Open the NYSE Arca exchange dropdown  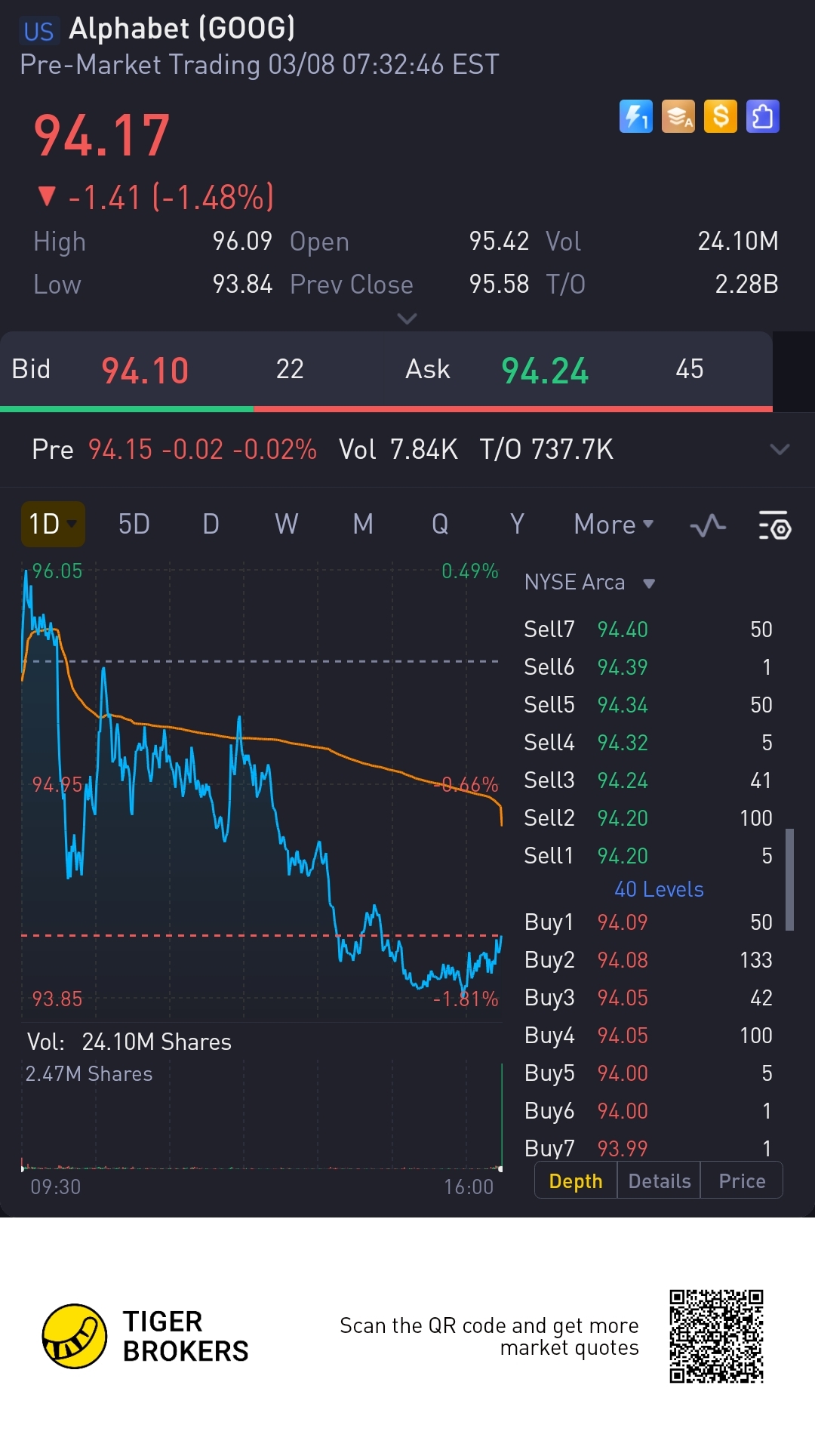click(x=589, y=583)
